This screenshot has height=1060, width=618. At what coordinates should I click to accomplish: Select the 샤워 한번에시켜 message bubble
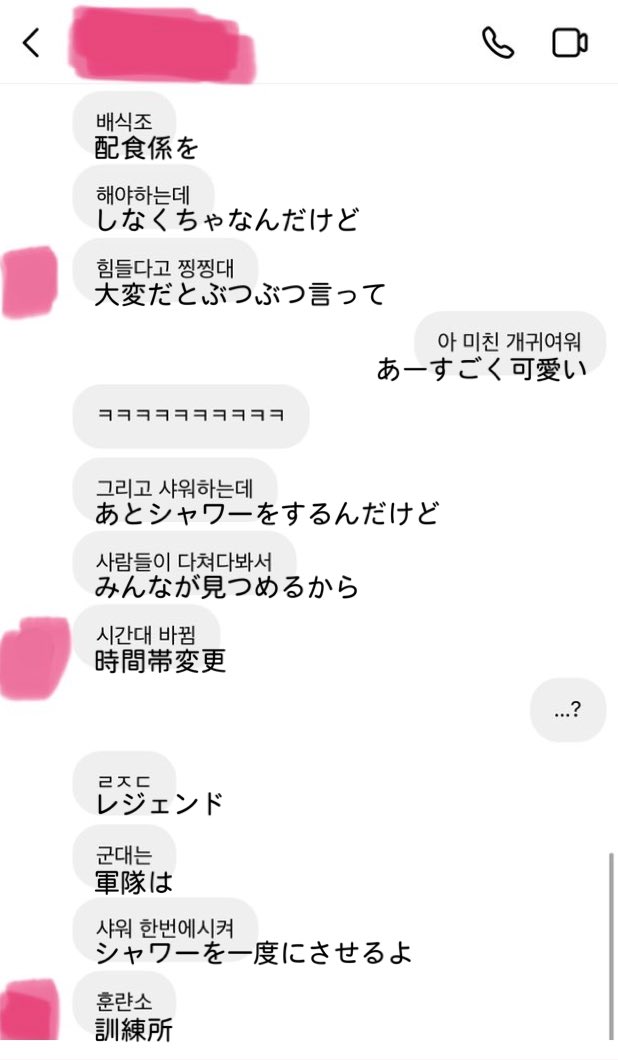point(166,929)
